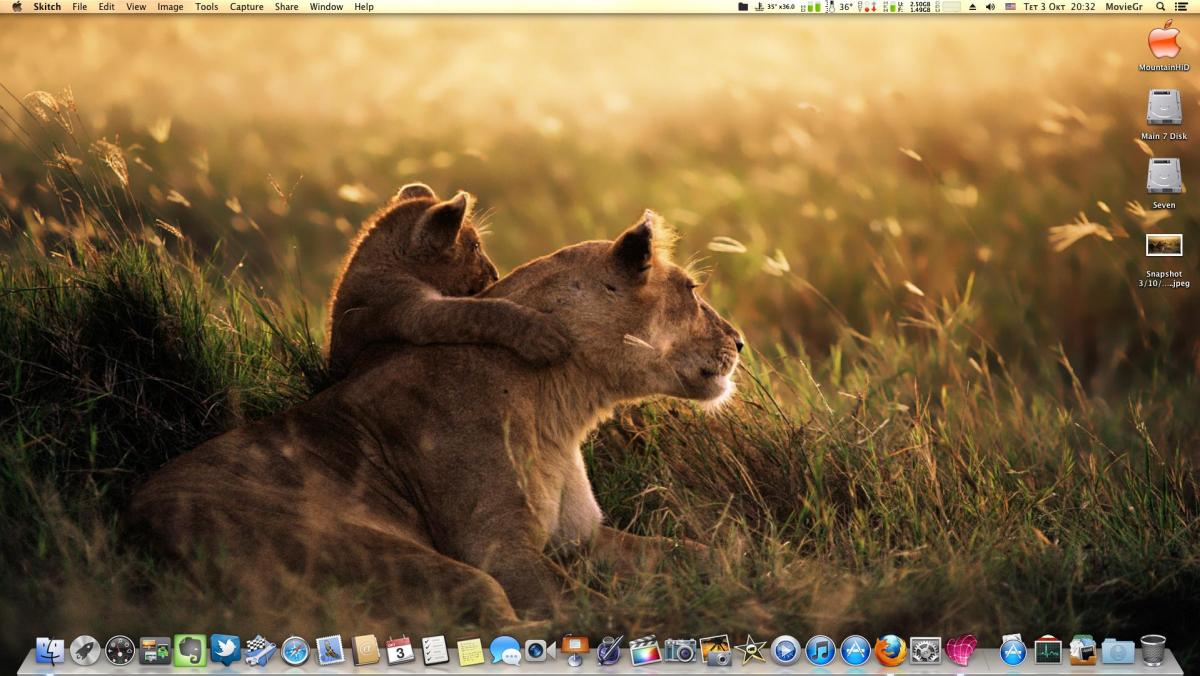Open the checkered flag wrench app
Image resolution: width=1200 pixels, height=676 pixels.
tap(260, 651)
